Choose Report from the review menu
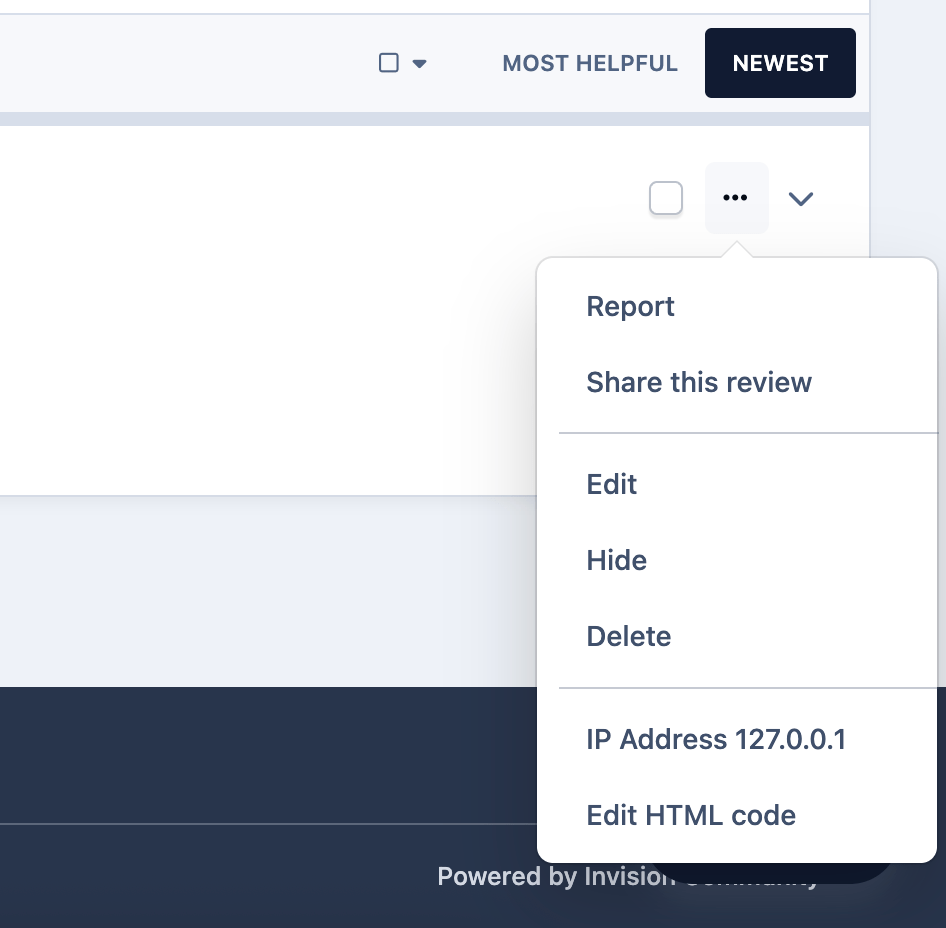The image size is (946, 928). [630, 306]
